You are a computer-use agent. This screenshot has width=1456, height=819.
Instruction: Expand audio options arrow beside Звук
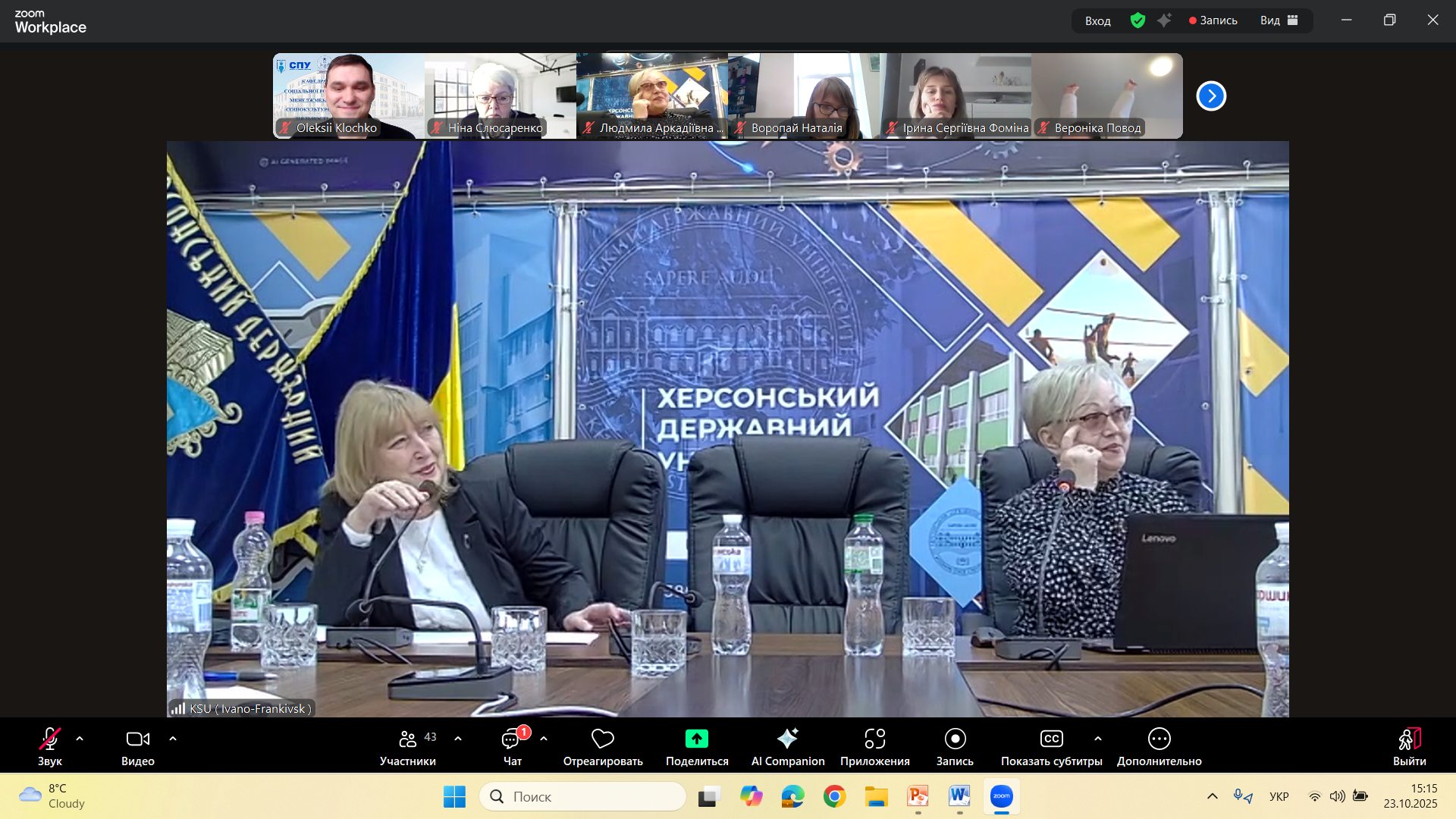[80, 738]
